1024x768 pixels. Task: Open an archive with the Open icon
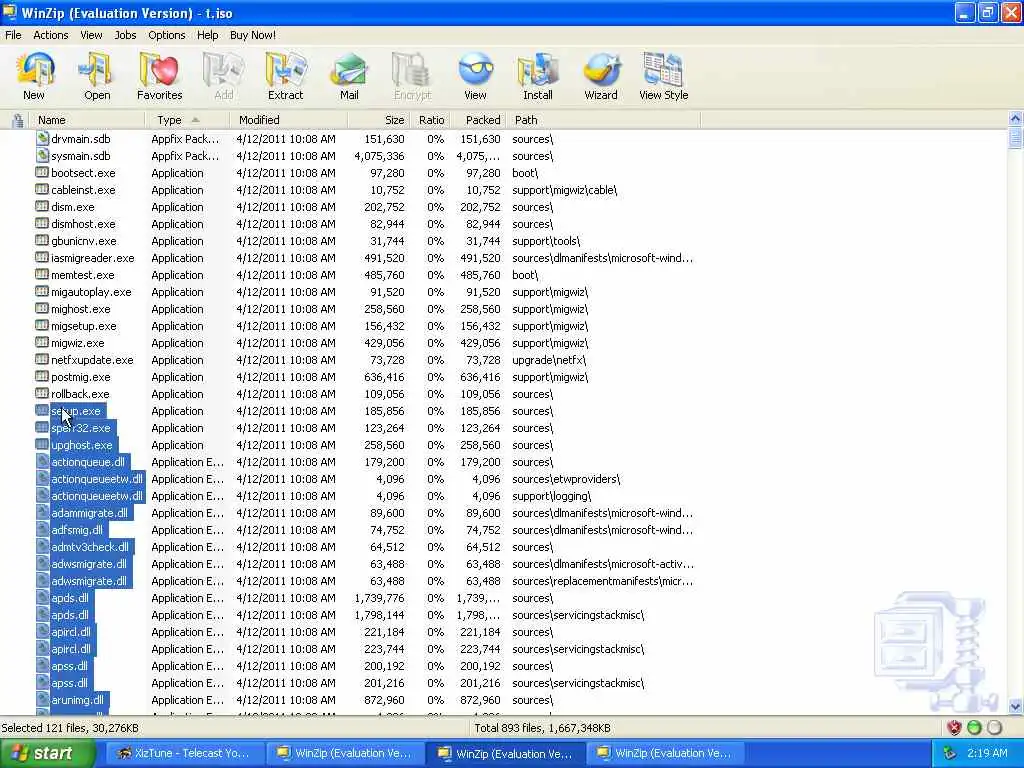coord(96,69)
